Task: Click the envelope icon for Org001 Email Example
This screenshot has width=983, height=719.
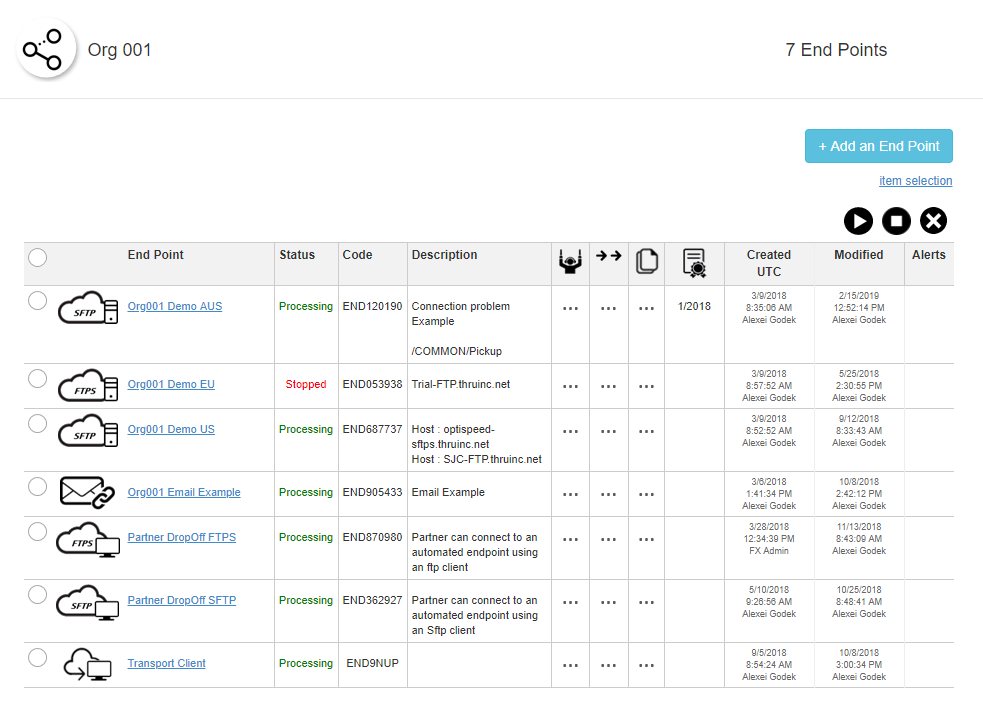Action: click(x=88, y=492)
